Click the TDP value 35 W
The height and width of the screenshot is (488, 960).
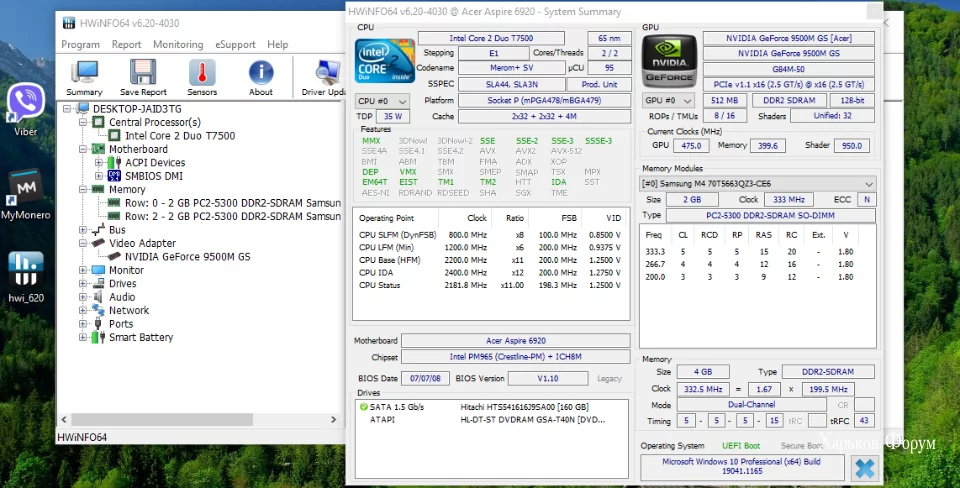pyautogui.click(x=392, y=116)
